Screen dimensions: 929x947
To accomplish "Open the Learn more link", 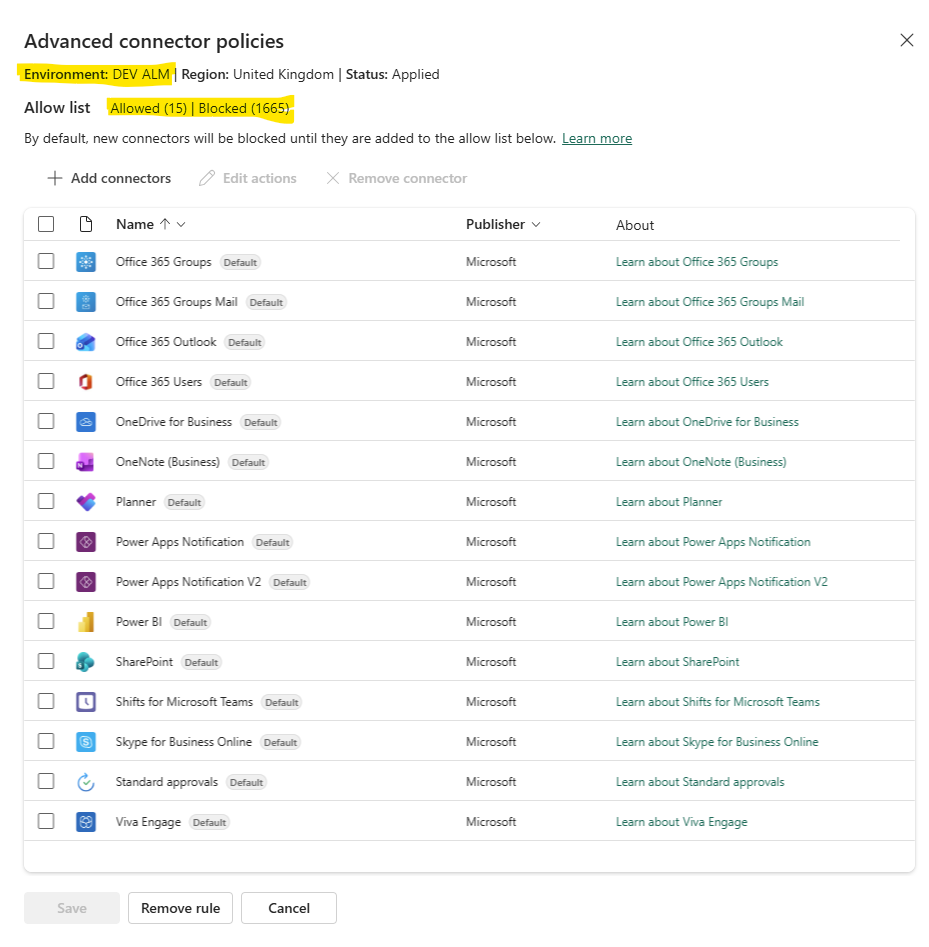I will coord(597,138).
